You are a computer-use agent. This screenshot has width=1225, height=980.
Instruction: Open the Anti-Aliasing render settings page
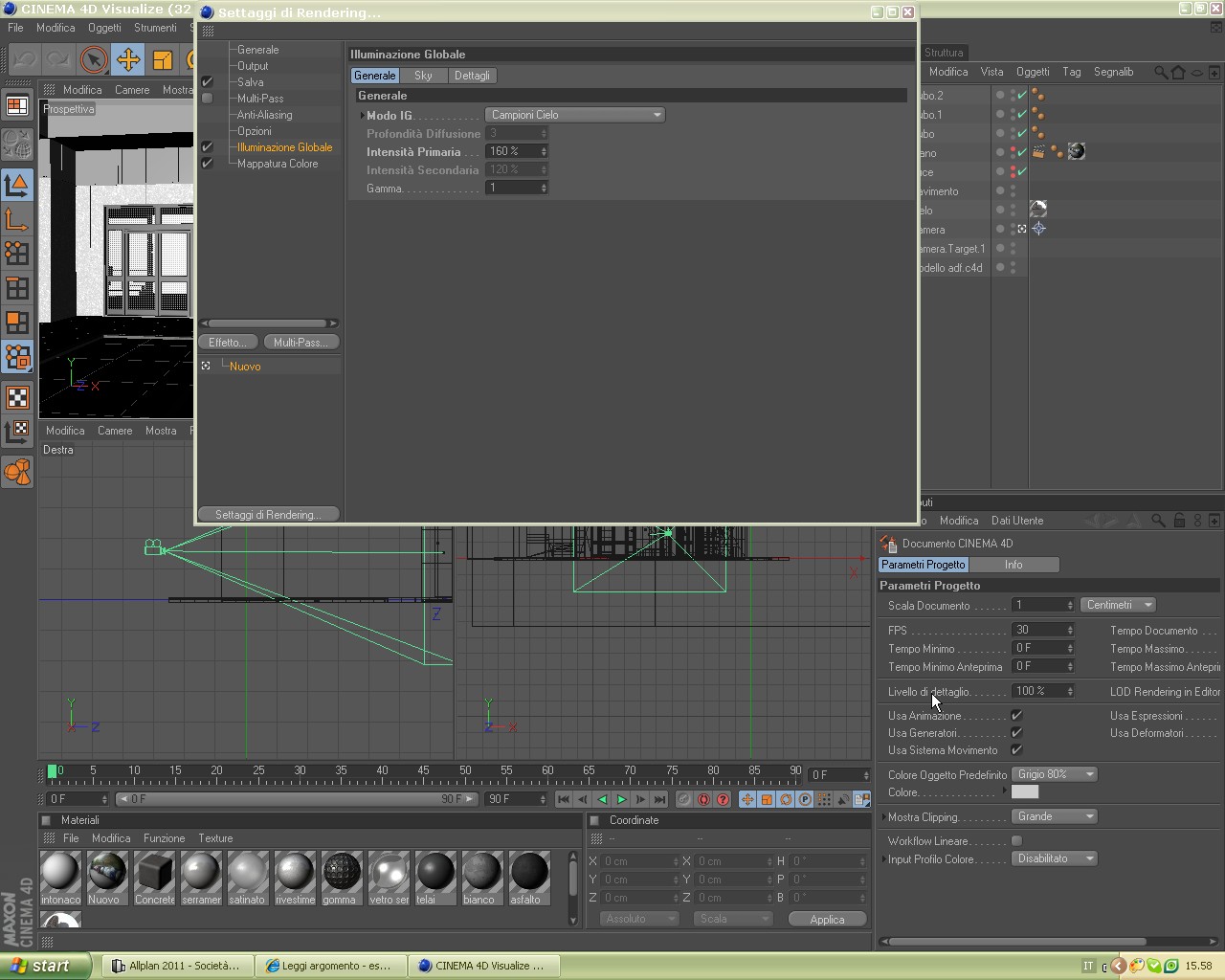point(264,115)
